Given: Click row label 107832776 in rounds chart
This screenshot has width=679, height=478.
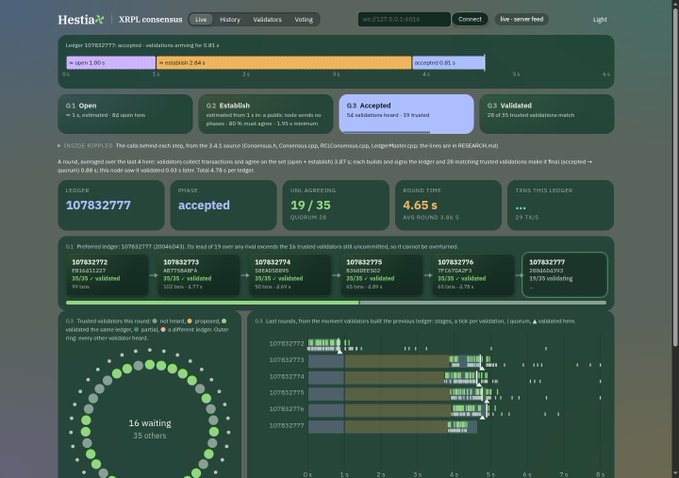Looking at the screenshot, I should point(287,409).
